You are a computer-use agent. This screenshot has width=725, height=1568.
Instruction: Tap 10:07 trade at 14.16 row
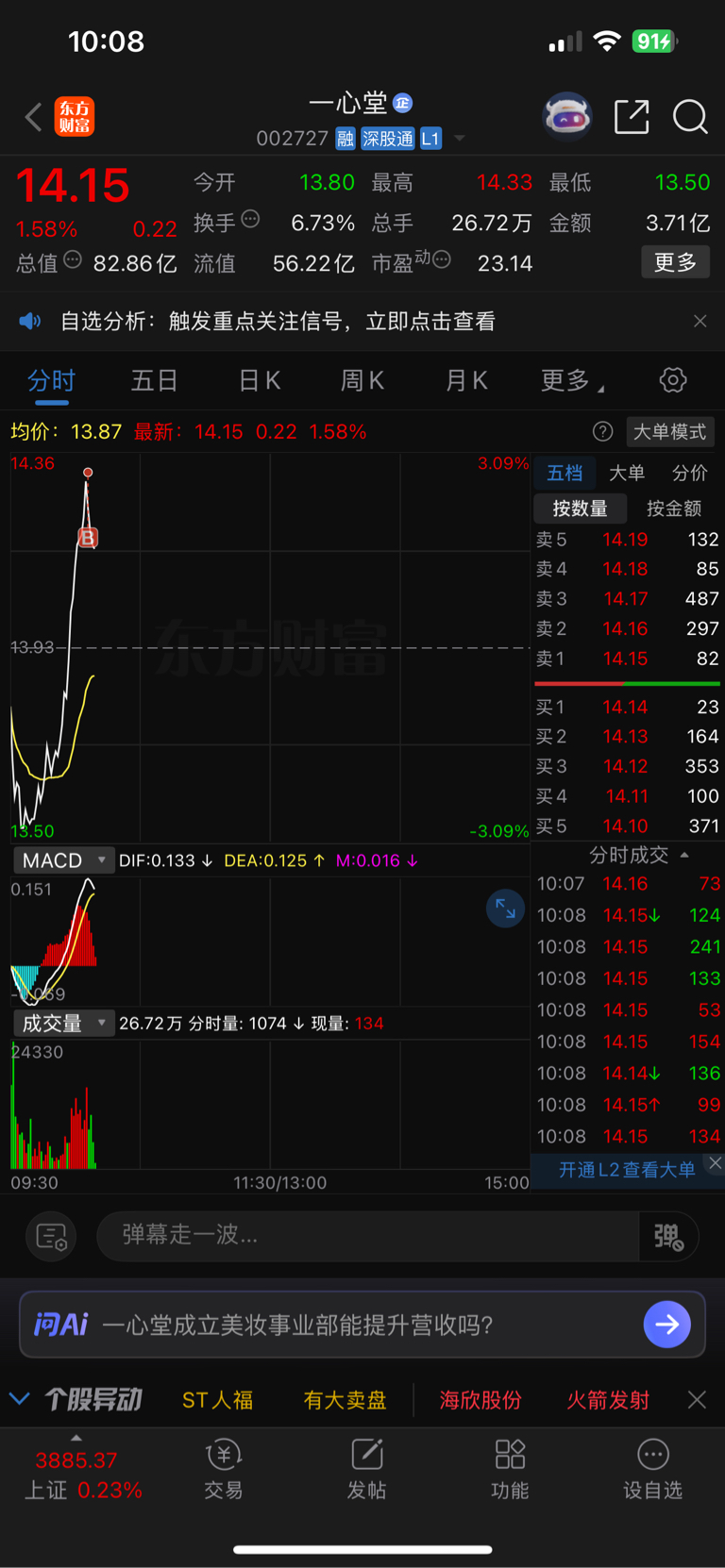tap(628, 884)
